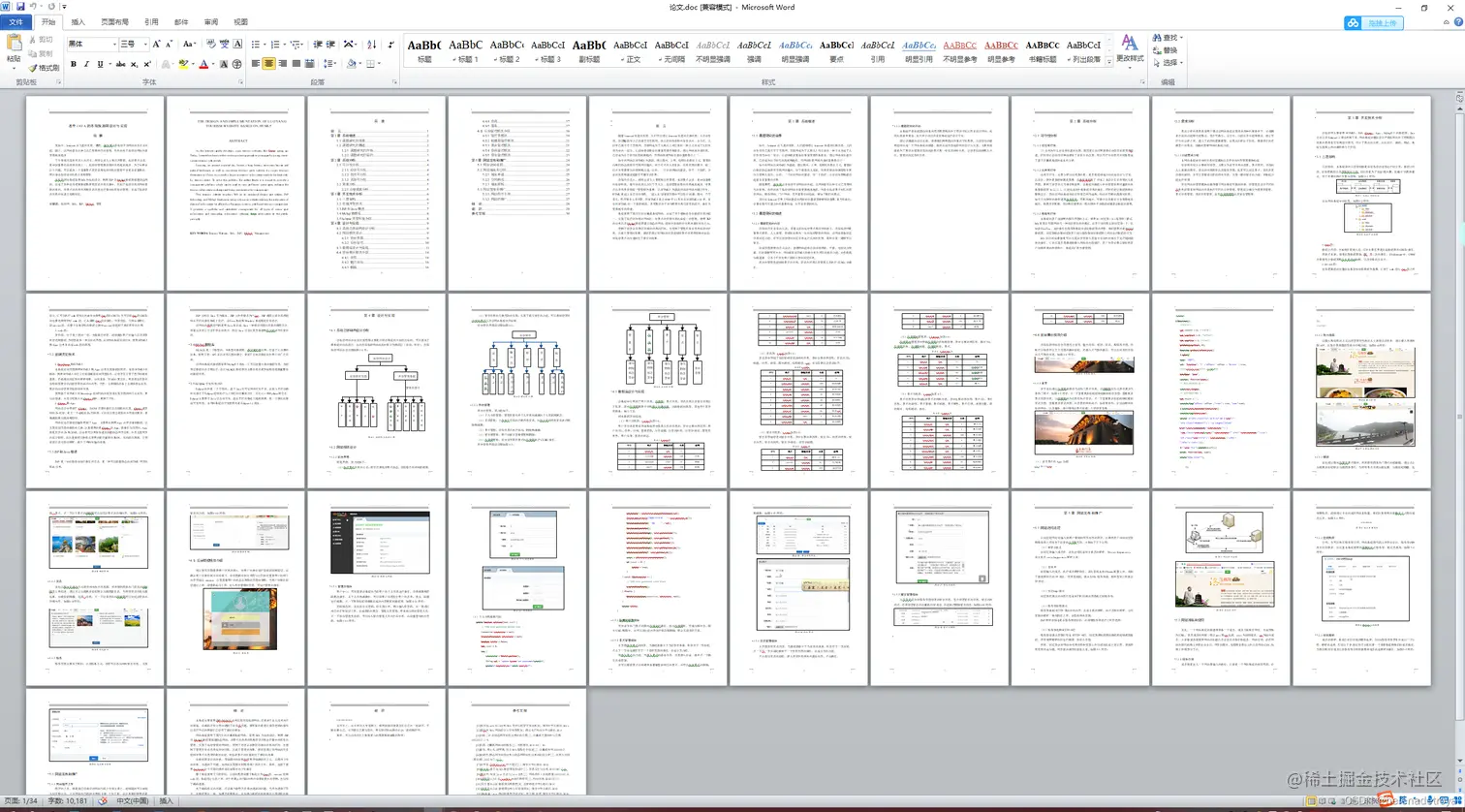The width and height of the screenshot is (1465, 812).
Task: Apply Superscript formatting
Action: click(147, 64)
